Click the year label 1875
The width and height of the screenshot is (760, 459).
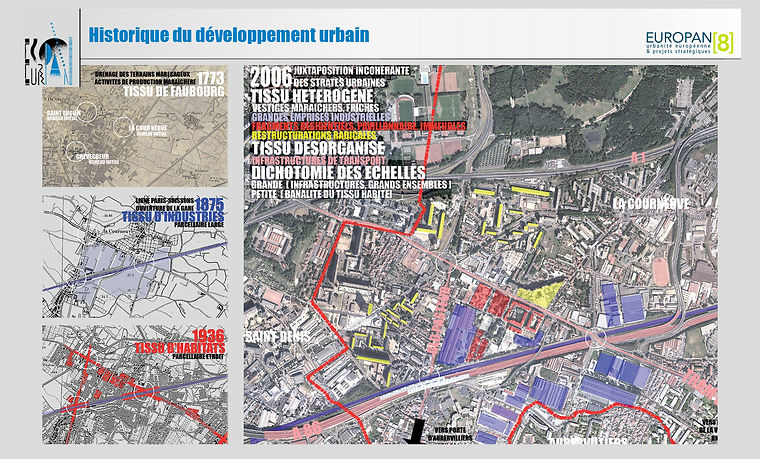[209, 204]
